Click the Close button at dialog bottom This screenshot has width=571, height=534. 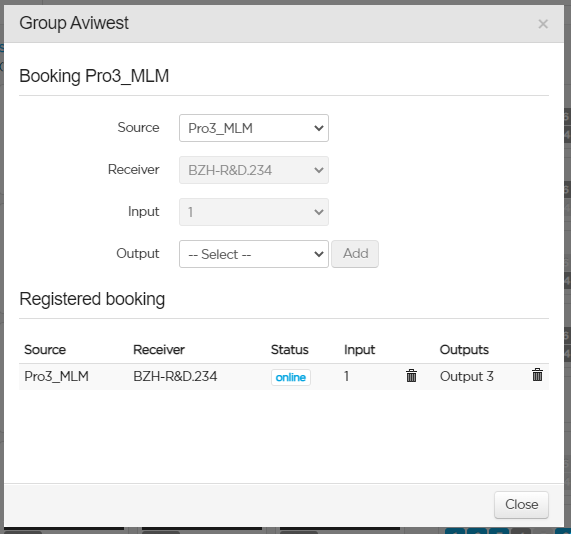tap(521, 504)
